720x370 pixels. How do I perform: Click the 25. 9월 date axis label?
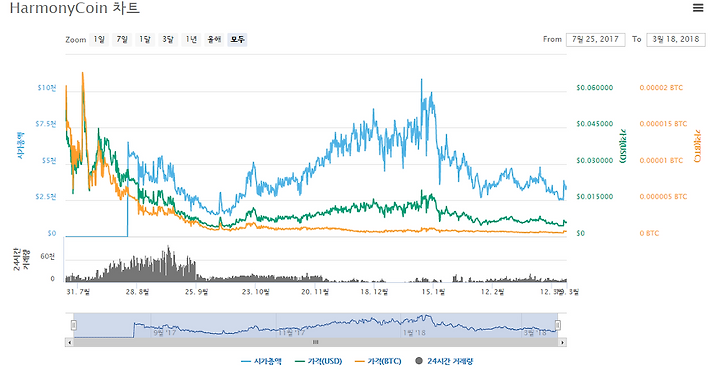point(196,292)
